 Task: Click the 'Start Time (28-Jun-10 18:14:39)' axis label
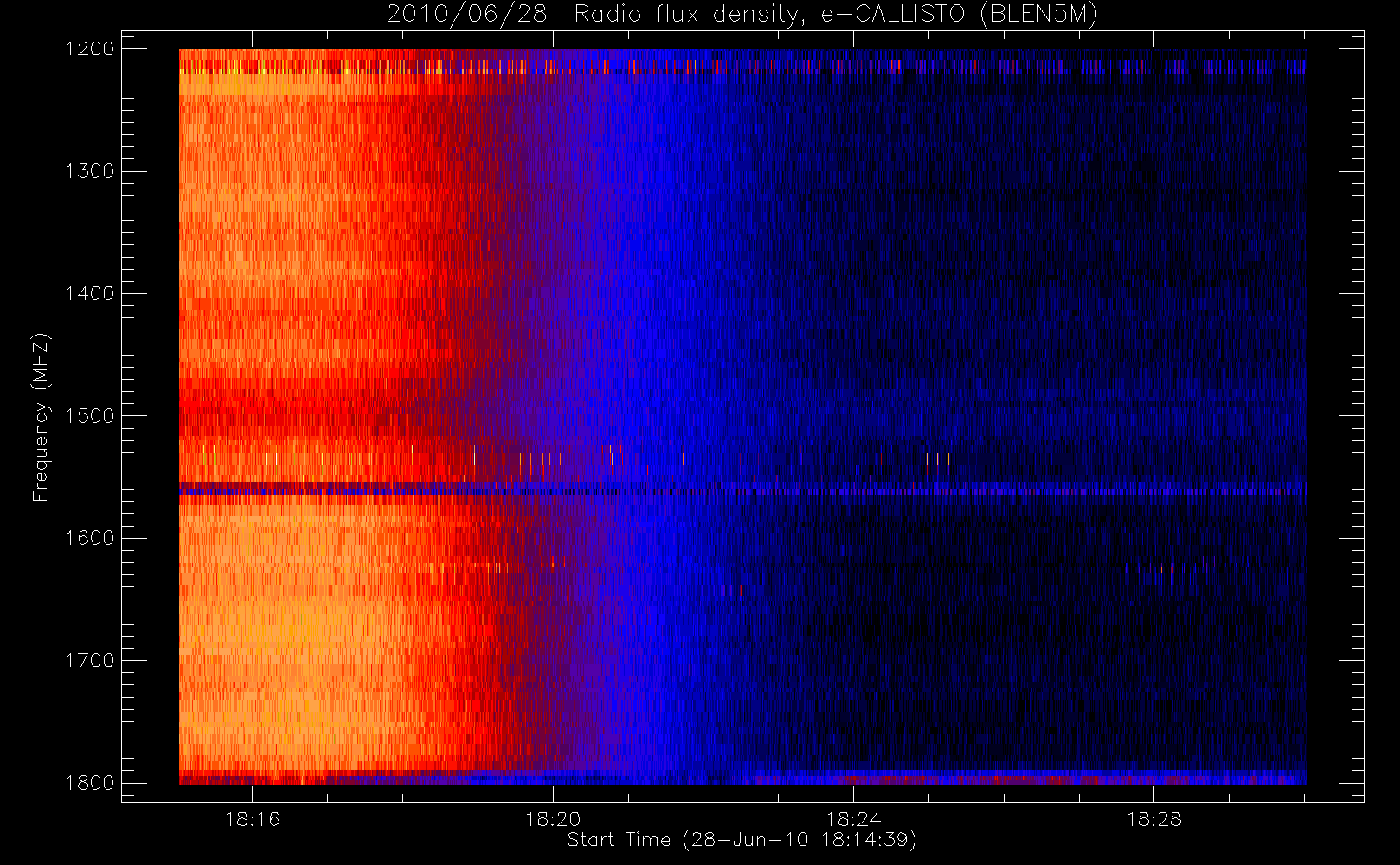tap(742, 840)
